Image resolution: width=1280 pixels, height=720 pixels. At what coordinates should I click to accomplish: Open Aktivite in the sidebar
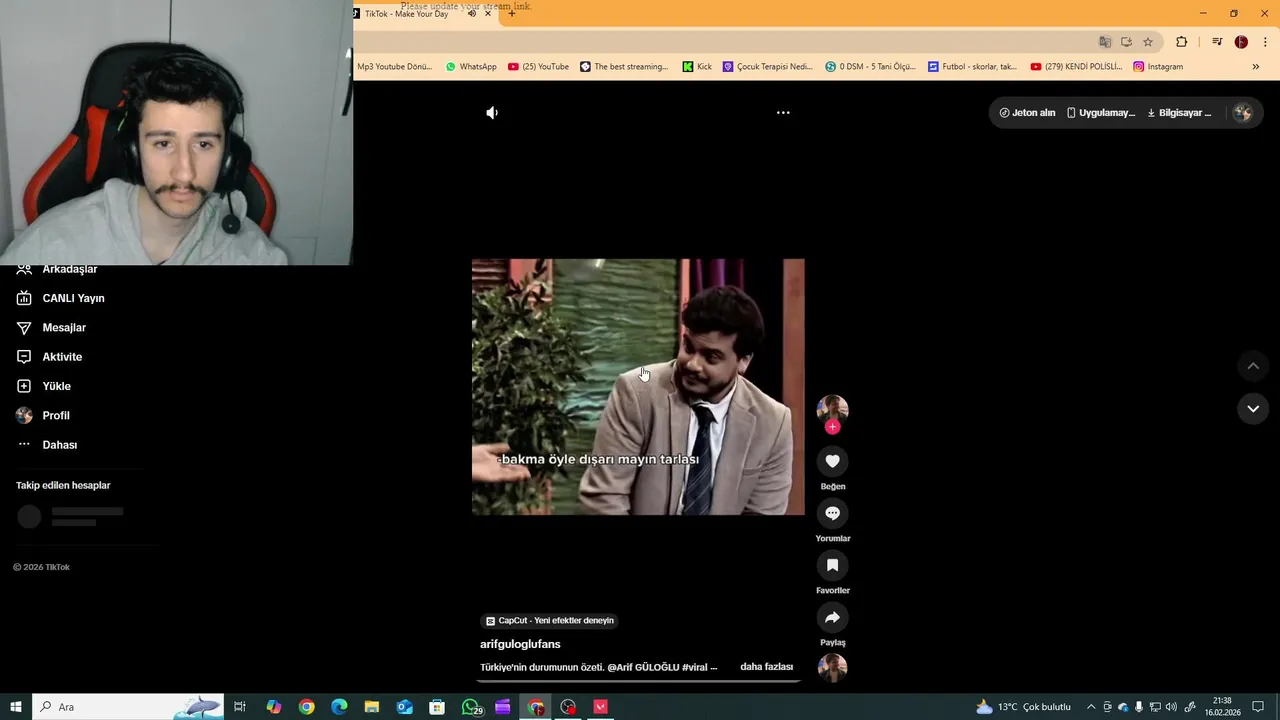click(x=49, y=357)
